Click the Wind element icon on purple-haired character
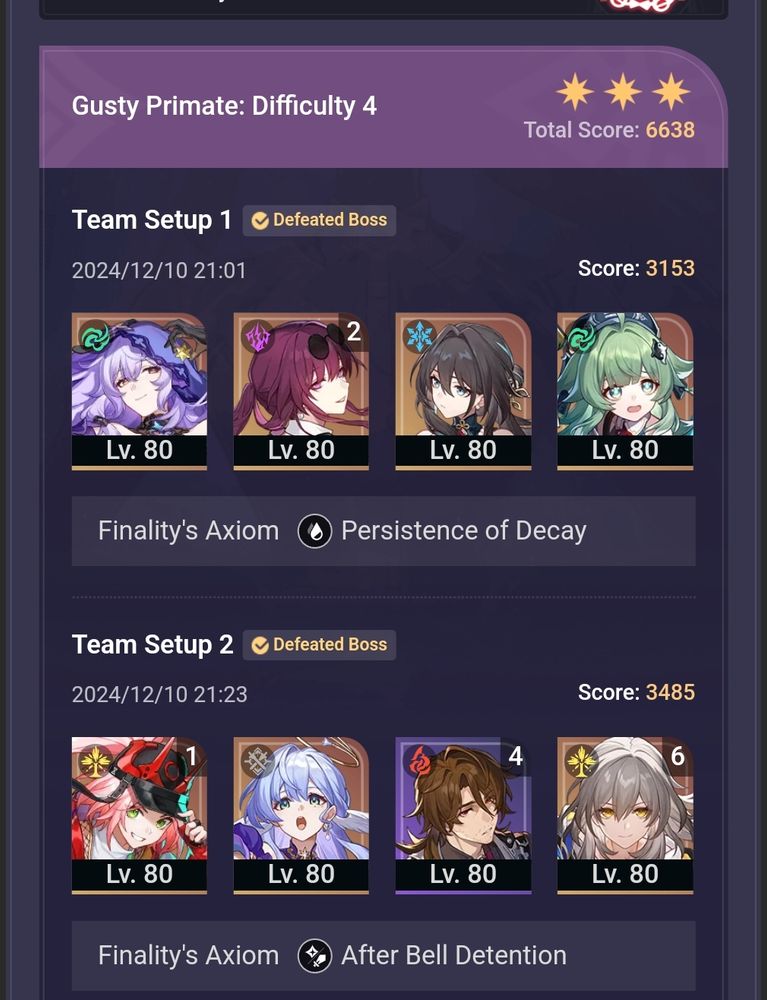Viewport: 767px width, 1000px height. [94, 336]
